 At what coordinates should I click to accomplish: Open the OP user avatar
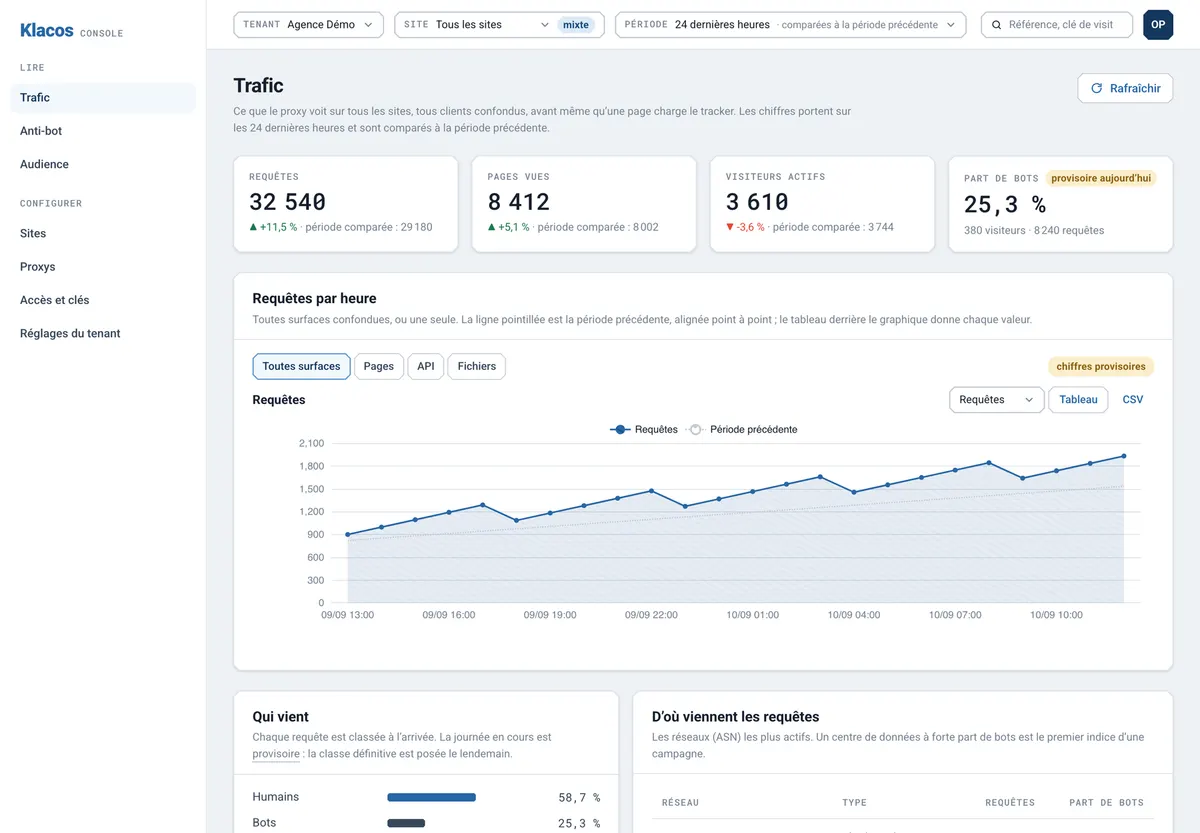(1158, 25)
